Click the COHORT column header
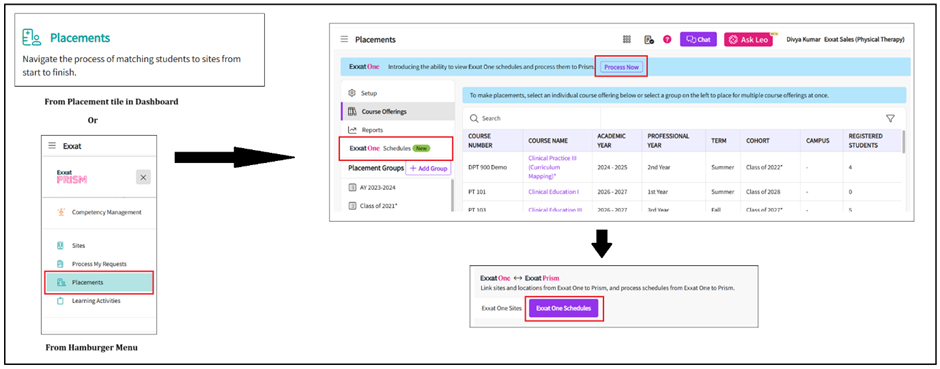Screen dimensions: 940x369 758,141
